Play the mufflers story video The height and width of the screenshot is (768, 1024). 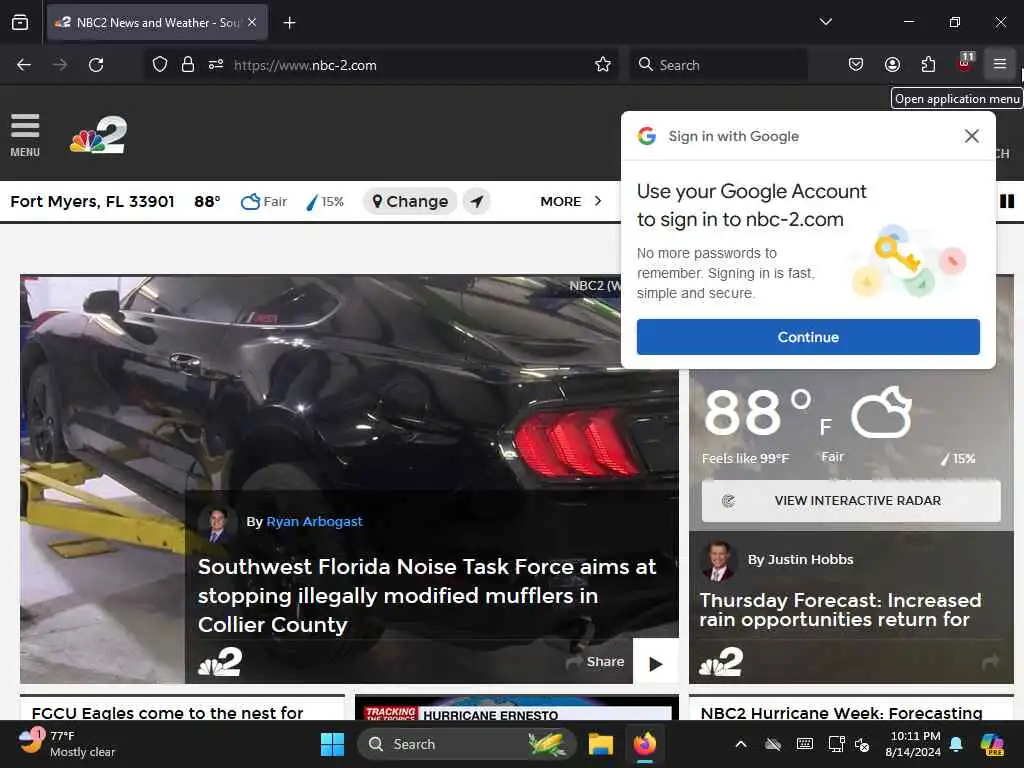point(656,664)
